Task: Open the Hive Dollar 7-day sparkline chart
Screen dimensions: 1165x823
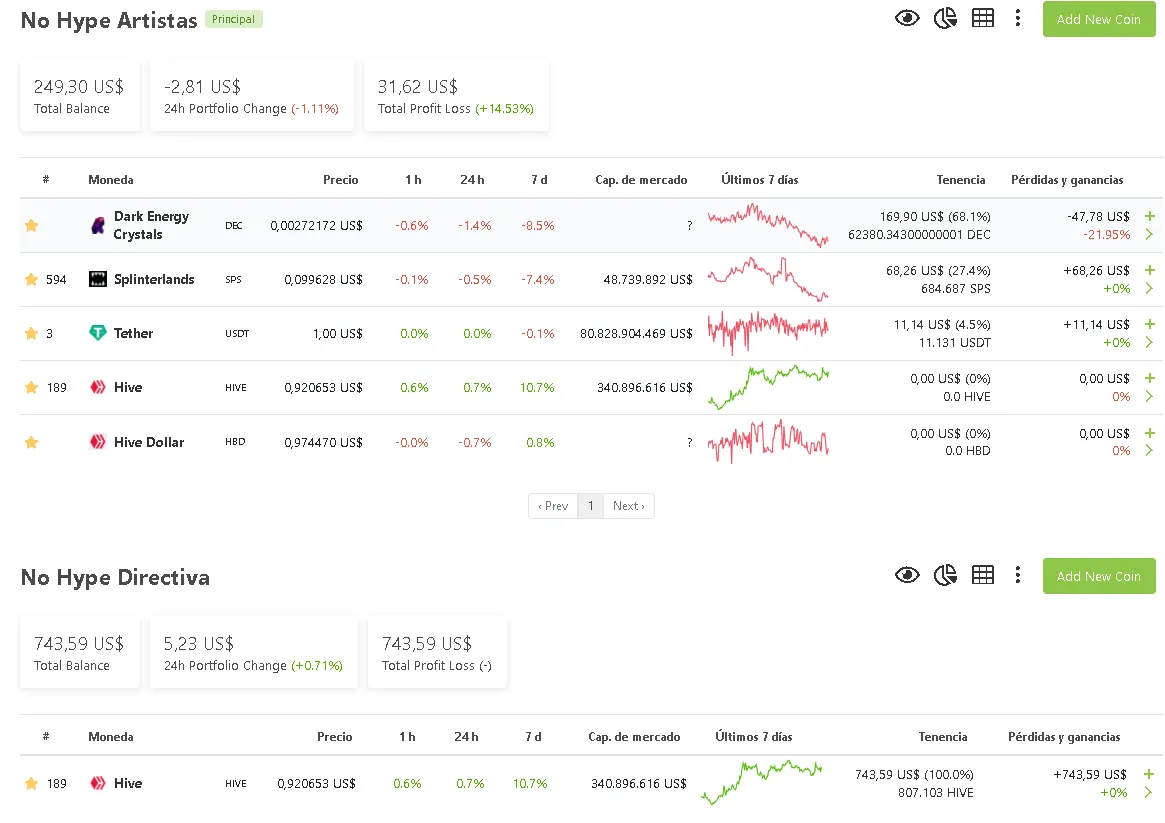Action: click(768, 441)
